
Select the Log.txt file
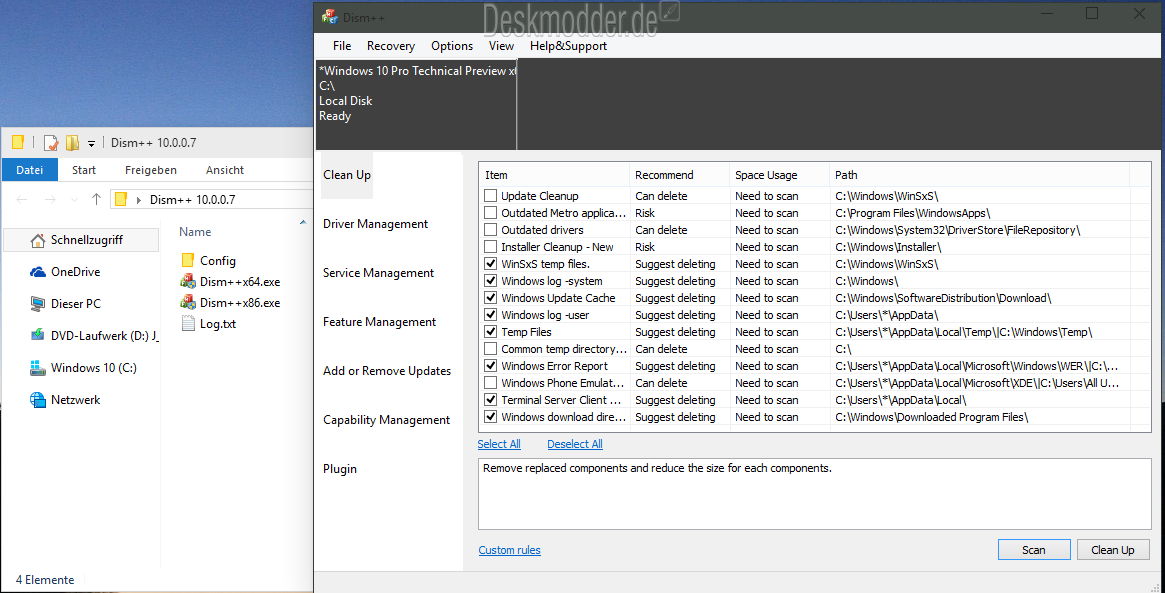pyautogui.click(x=209, y=324)
